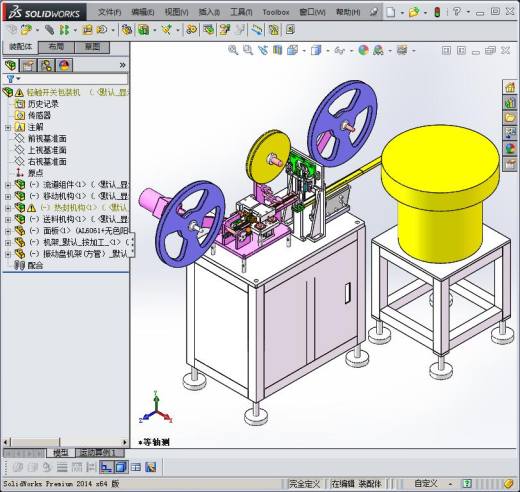Screen dimensions: 520x492
Task: Switch to the 装配体 command tab
Action: [21, 47]
